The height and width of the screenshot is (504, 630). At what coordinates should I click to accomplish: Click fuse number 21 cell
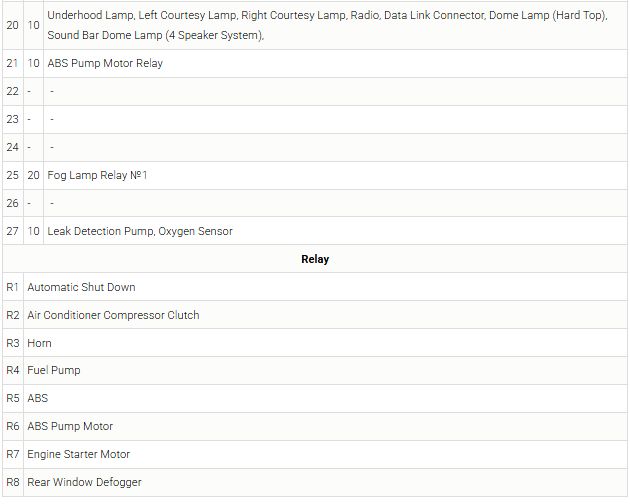12,63
